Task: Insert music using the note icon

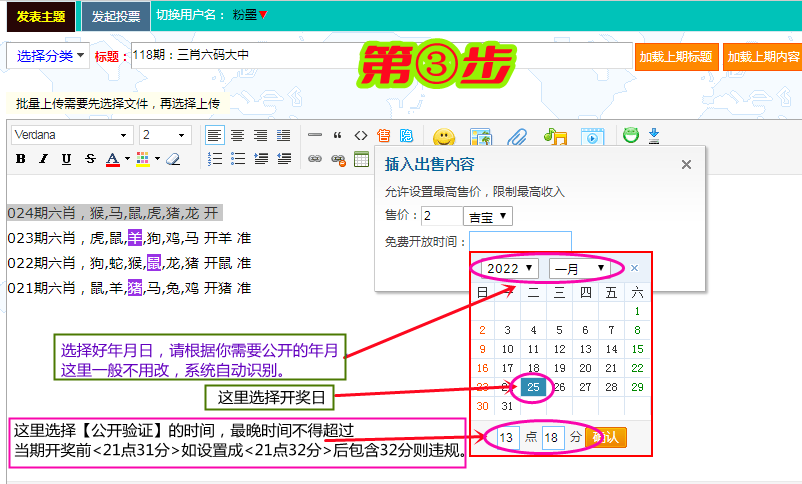Action: click(555, 137)
